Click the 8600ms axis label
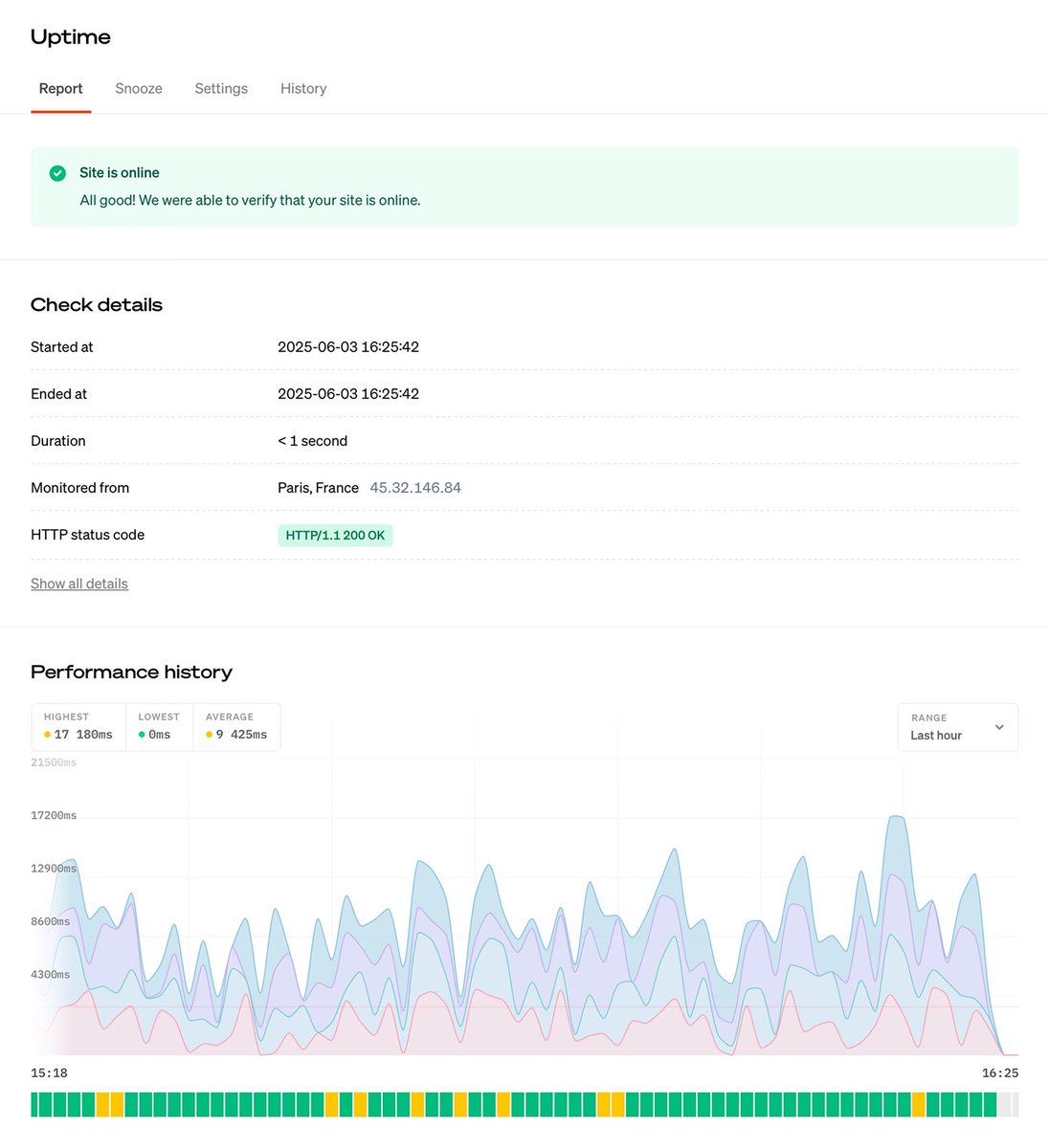 [50, 922]
